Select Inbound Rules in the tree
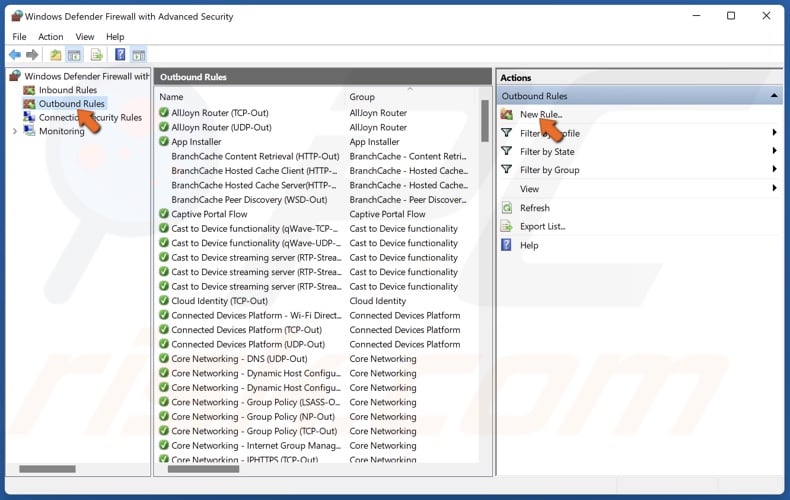This screenshot has height=500, width=790. pos(68,90)
